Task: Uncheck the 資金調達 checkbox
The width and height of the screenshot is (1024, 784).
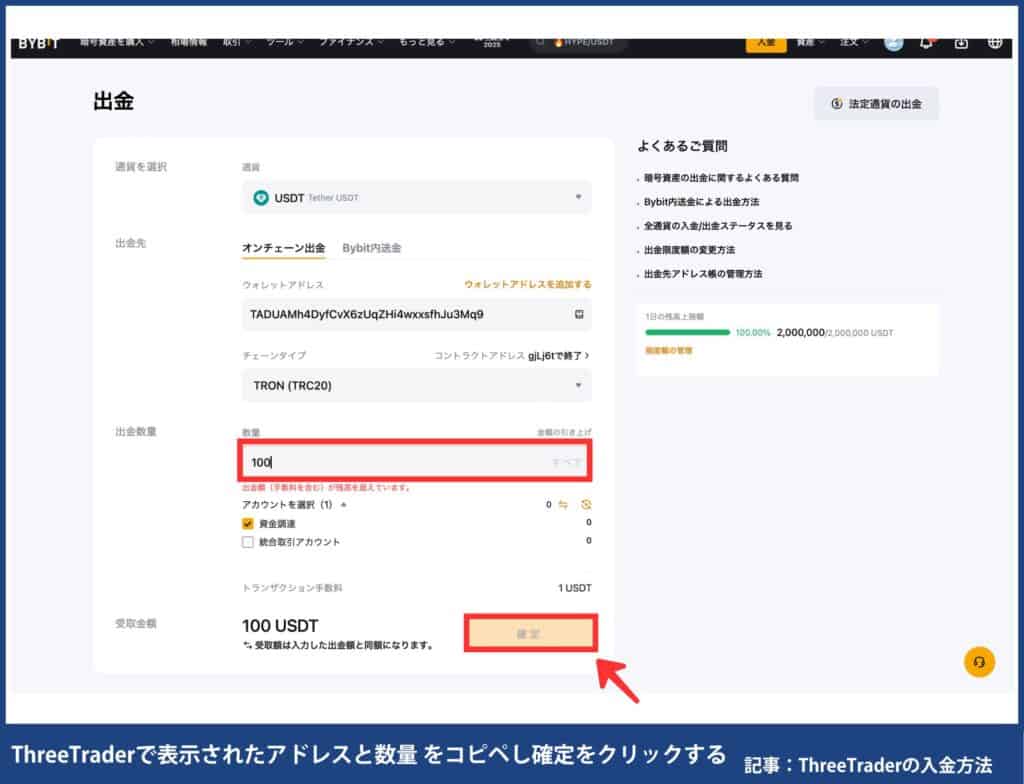Action: (x=248, y=523)
